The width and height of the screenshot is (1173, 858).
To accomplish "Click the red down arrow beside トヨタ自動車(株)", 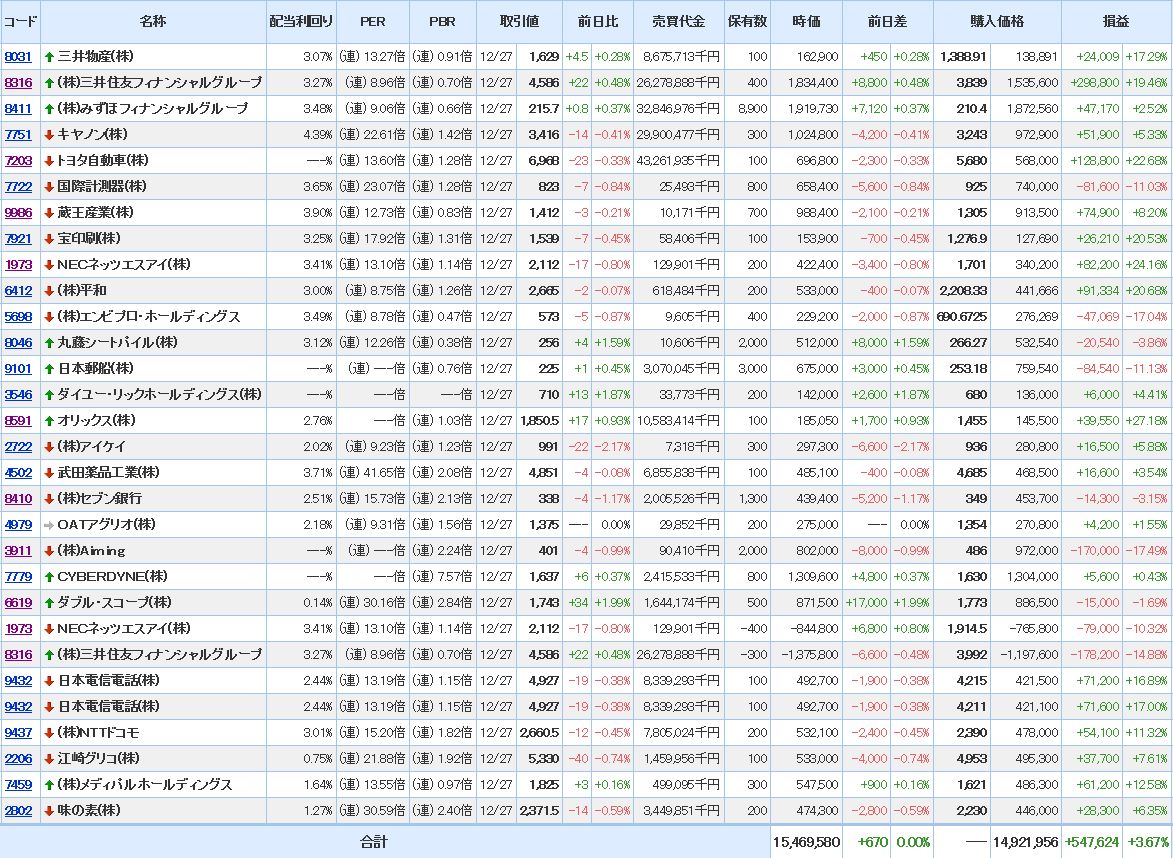I will (x=49, y=161).
